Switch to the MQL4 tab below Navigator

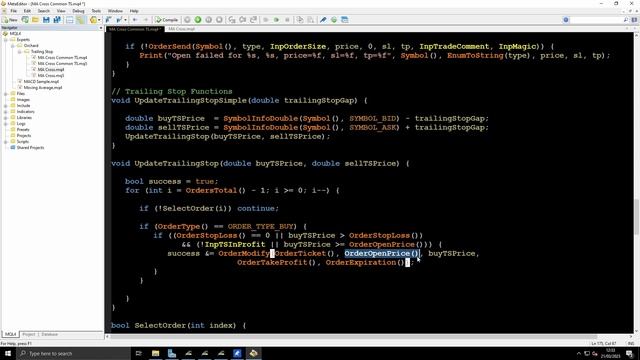point(10,334)
